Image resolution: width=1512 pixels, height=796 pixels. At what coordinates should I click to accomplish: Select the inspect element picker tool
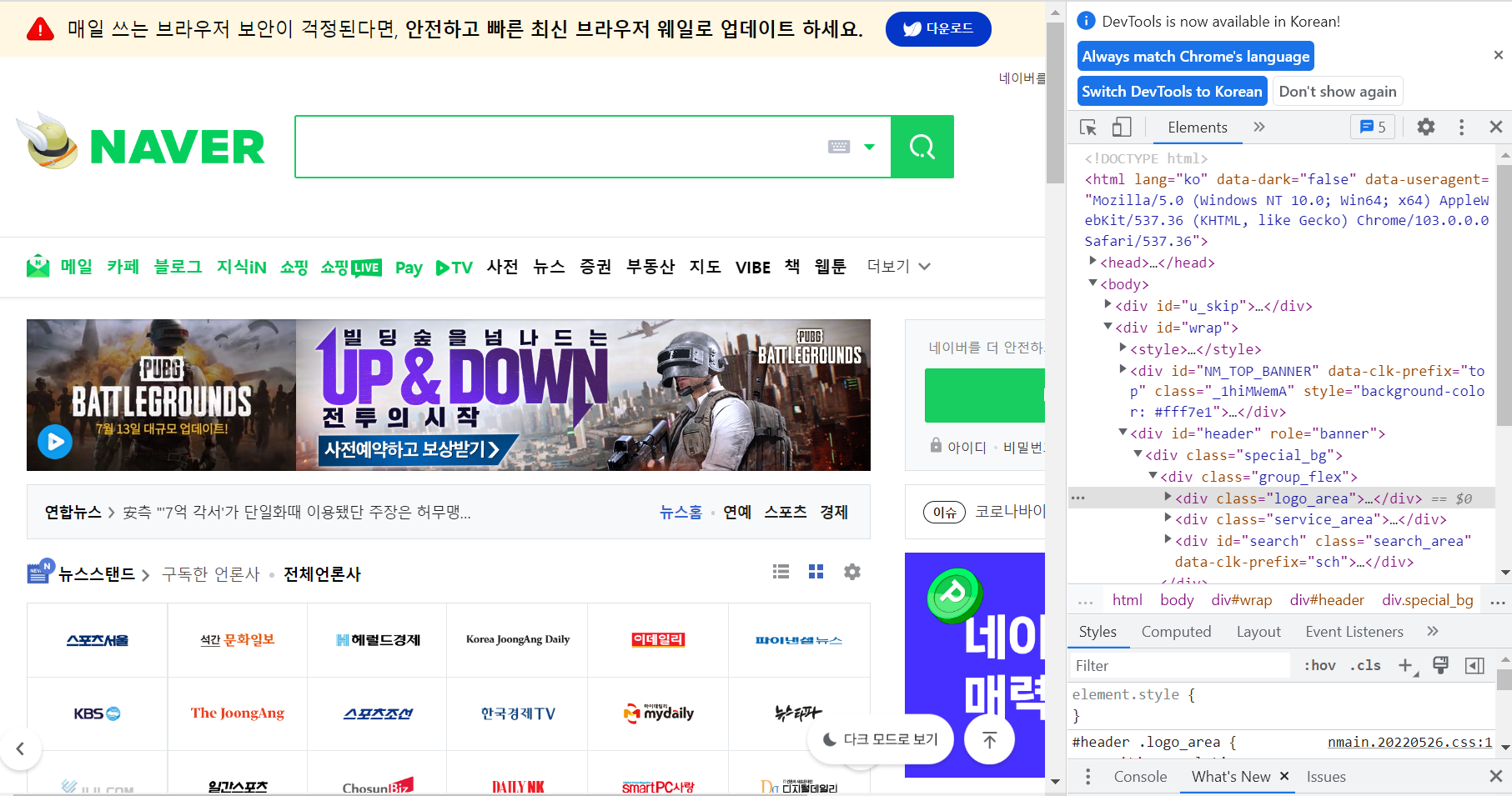coord(1088,127)
